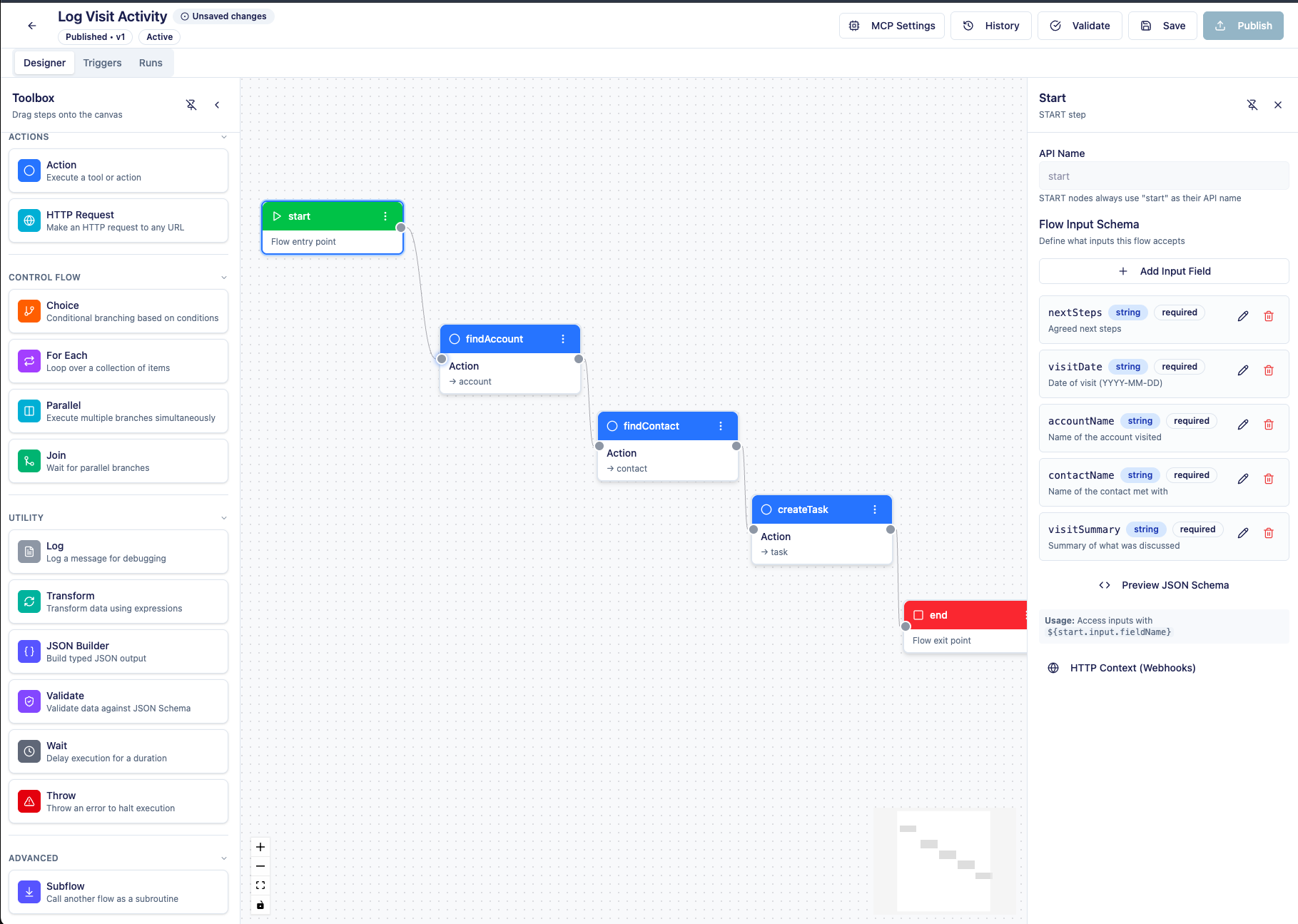Click the Transform step icon

[29, 601]
